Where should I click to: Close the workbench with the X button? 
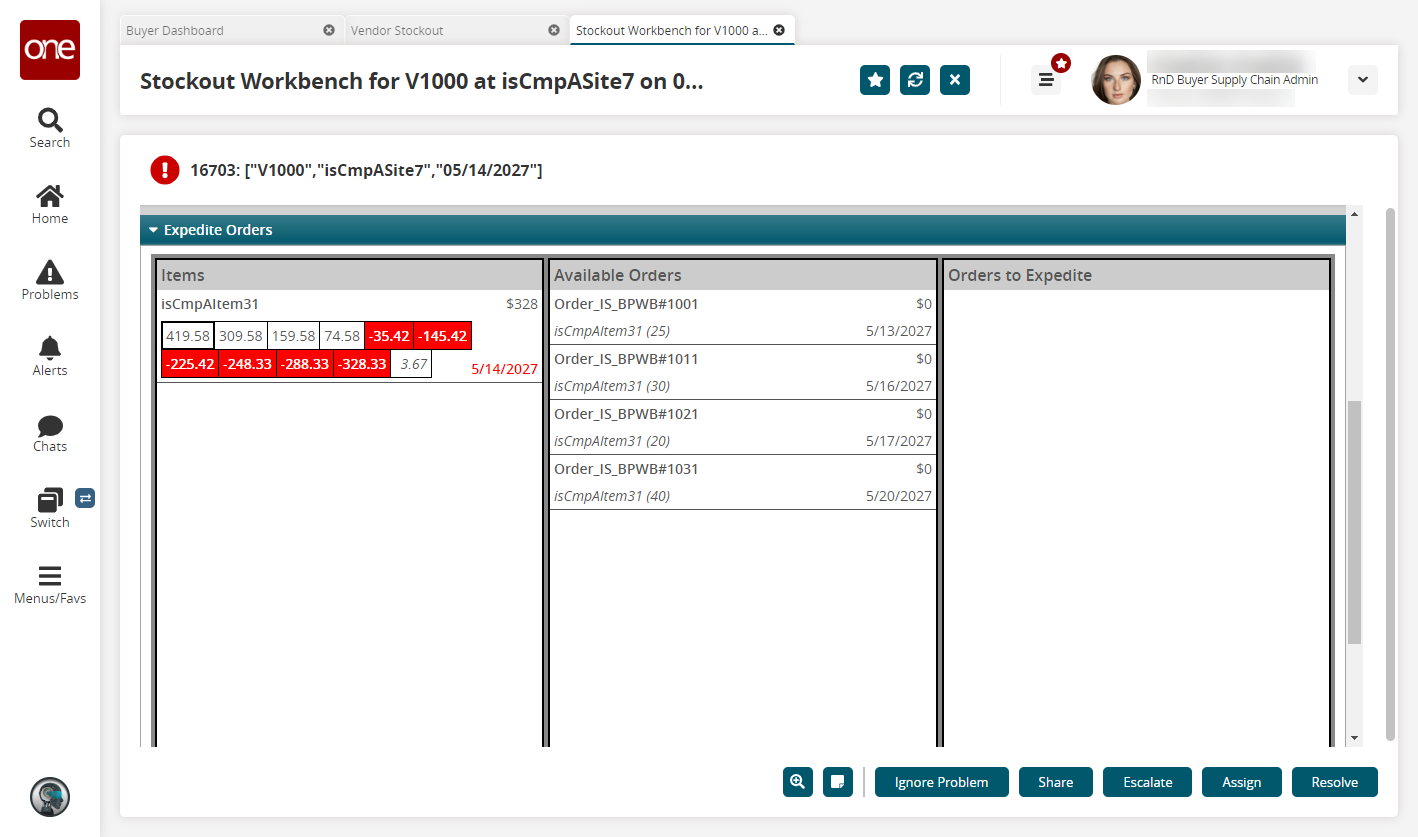(x=955, y=80)
